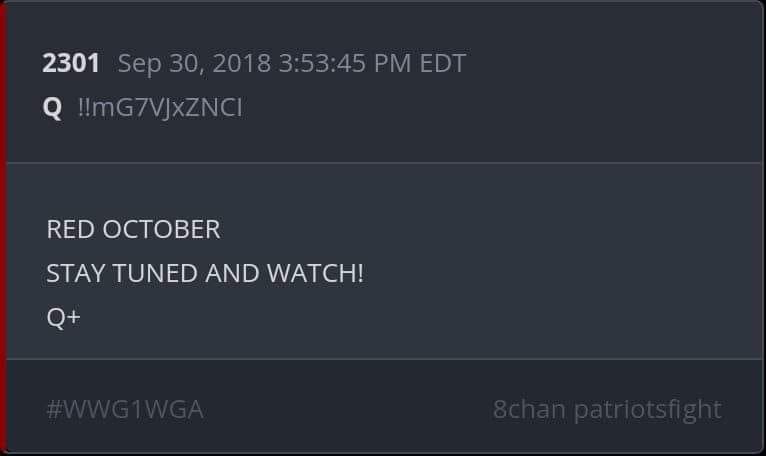This screenshot has height=456, width=766.
Task: Click the word OCTOBER in post
Action: coord(162,229)
